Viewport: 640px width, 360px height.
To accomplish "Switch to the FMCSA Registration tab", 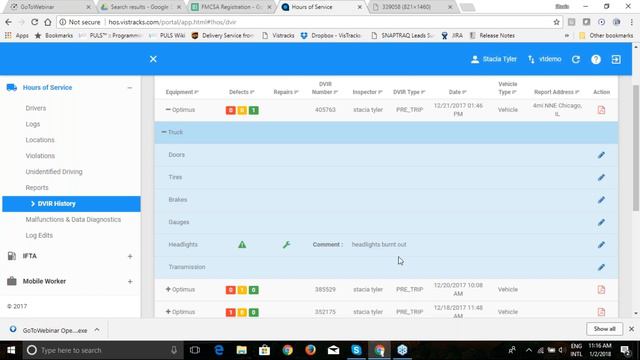I will [x=231, y=7].
